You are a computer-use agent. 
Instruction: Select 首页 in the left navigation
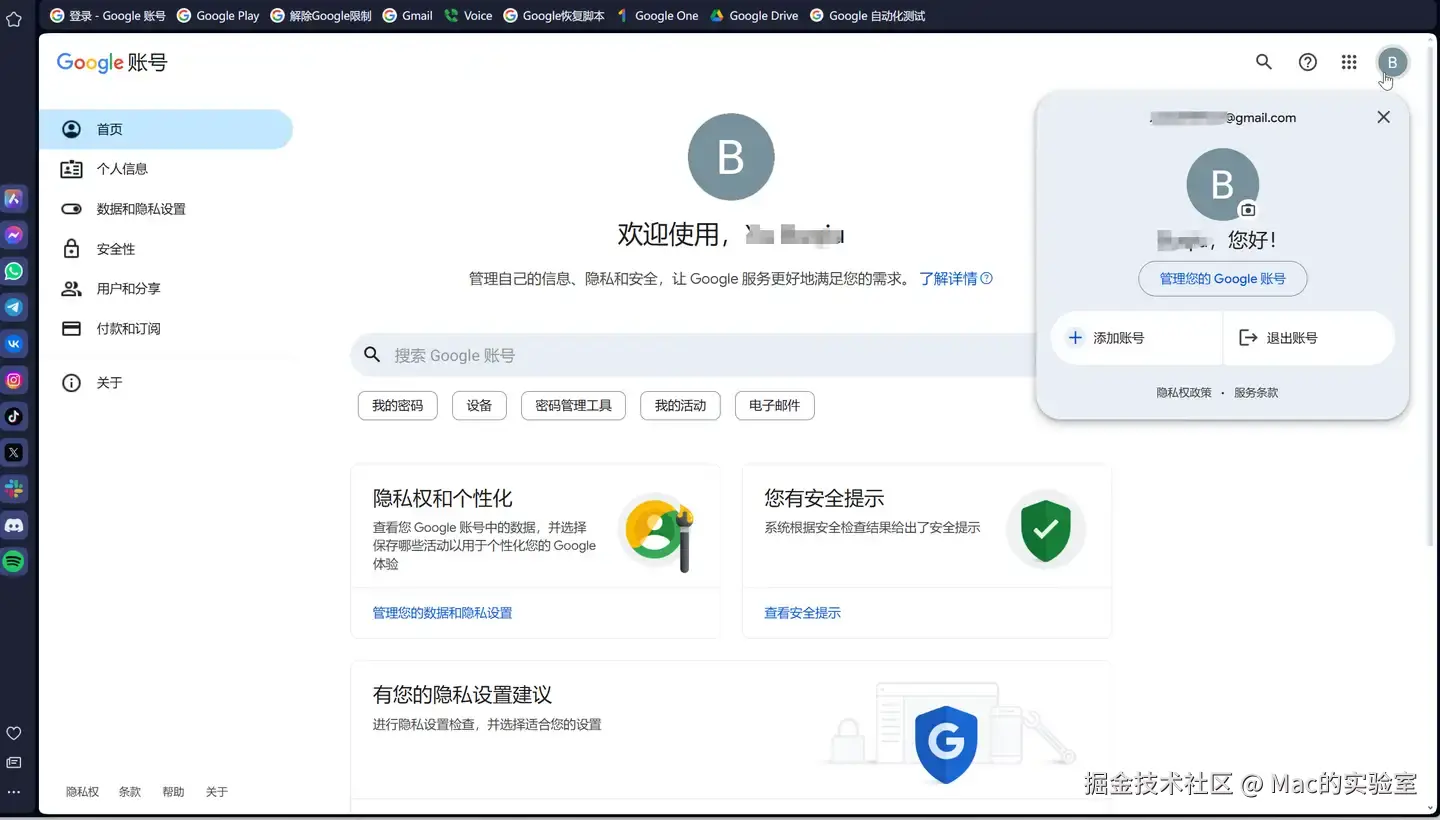pyautogui.click(x=166, y=129)
